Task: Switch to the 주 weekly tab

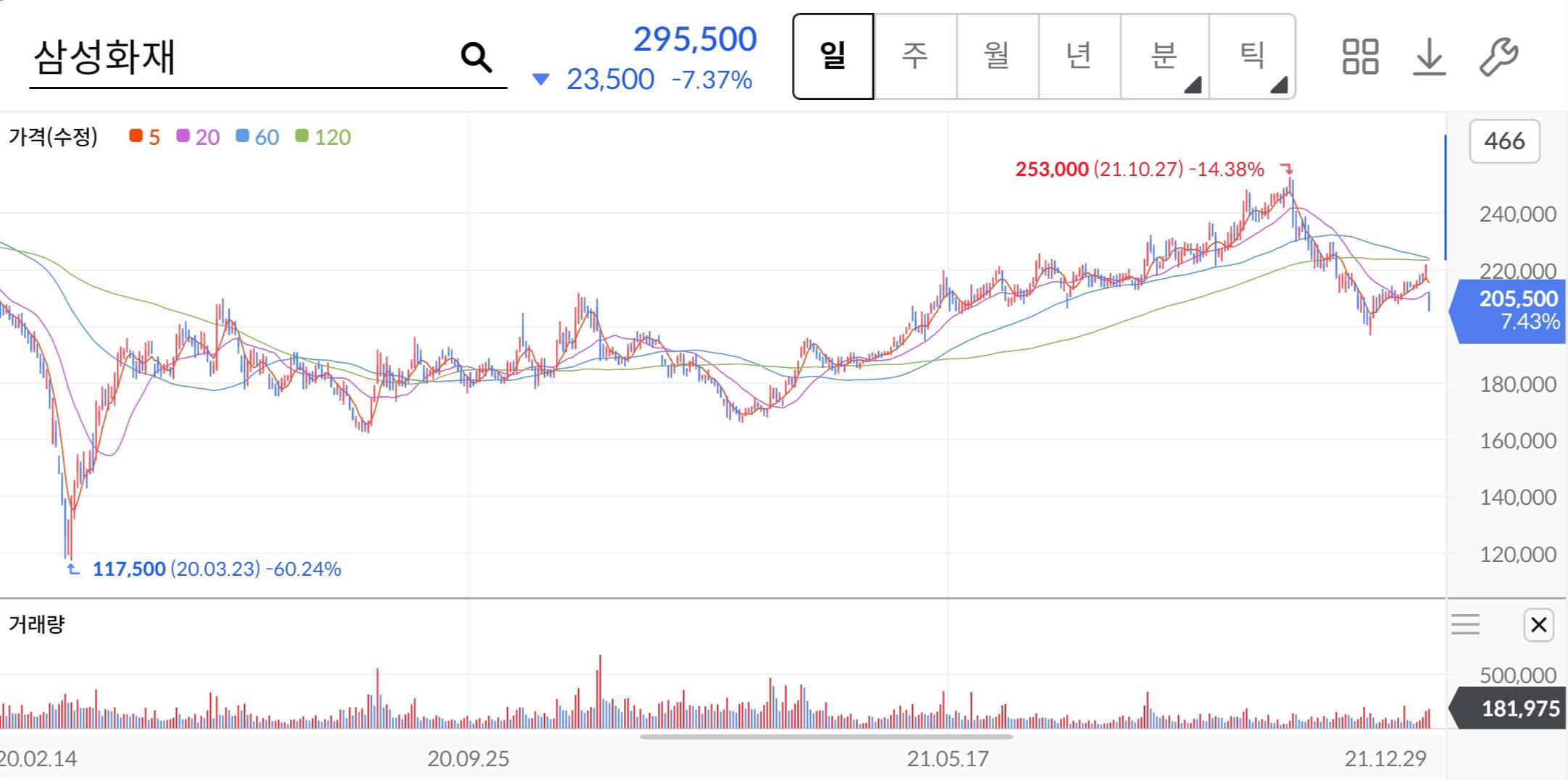Action: click(x=915, y=56)
